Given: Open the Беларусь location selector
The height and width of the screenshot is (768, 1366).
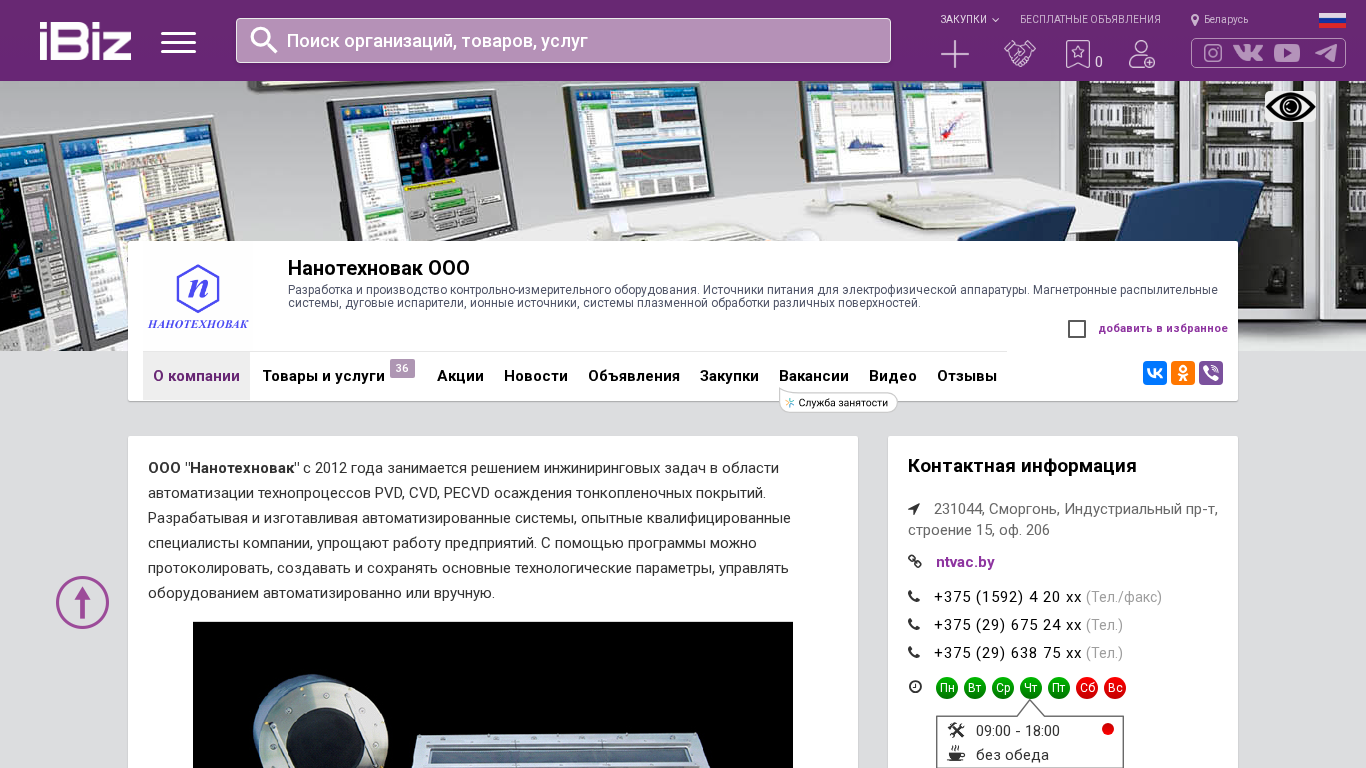Looking at the screenshot, I should pos(1220,19).
